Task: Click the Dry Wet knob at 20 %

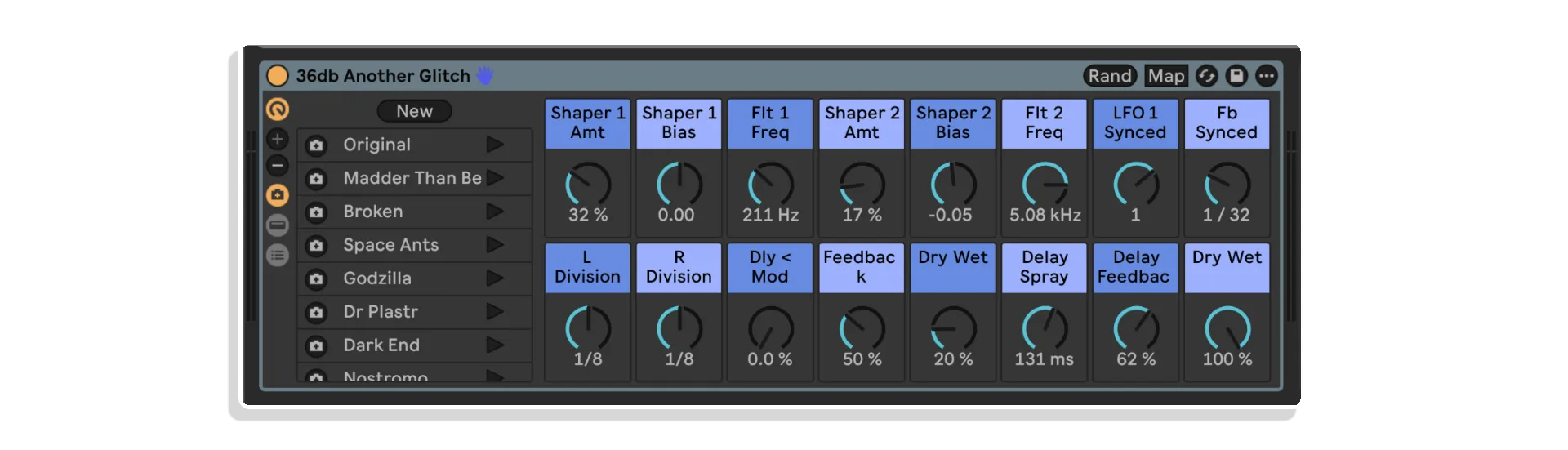Action: tap(954, 328)
